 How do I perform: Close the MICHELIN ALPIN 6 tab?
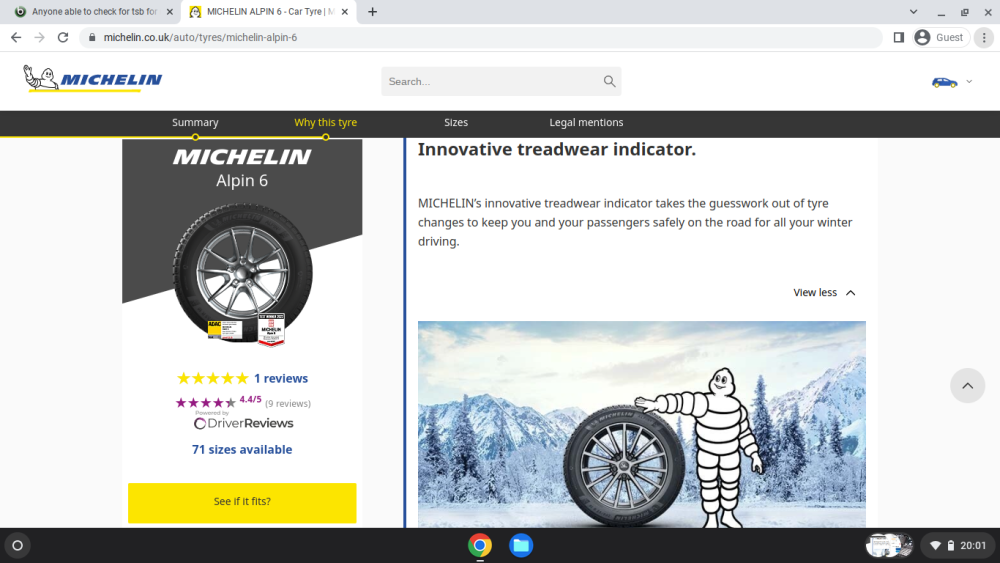(344, 12)
